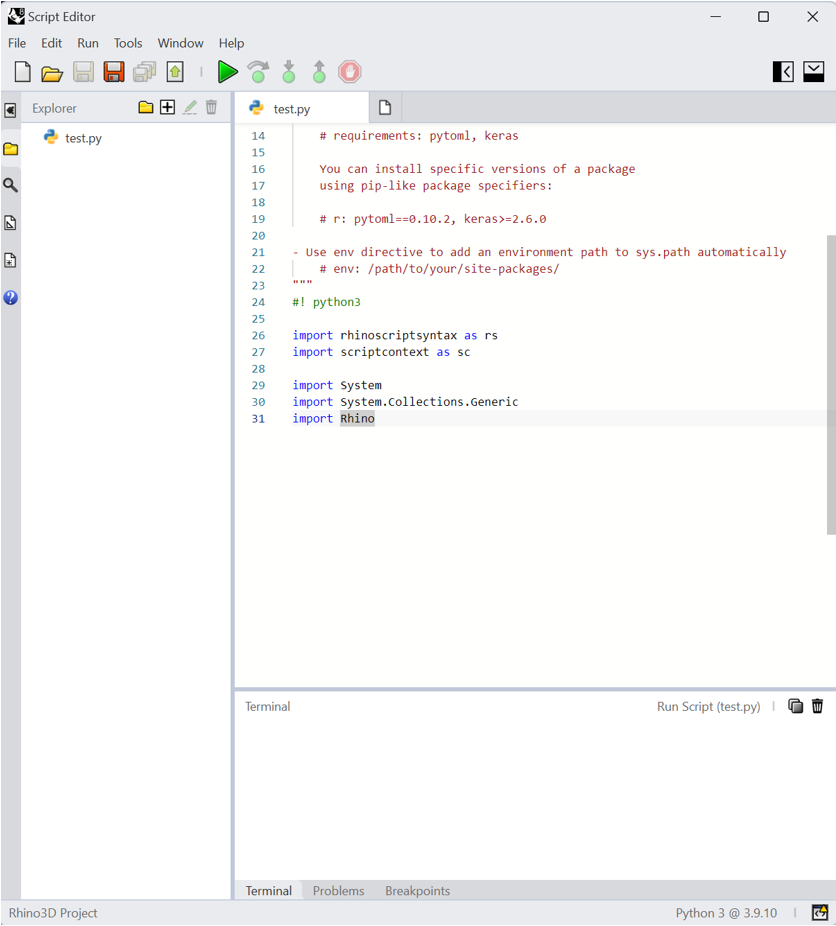Copy terminal output with copy icon

pyautogui.click(x=795, y=706)
